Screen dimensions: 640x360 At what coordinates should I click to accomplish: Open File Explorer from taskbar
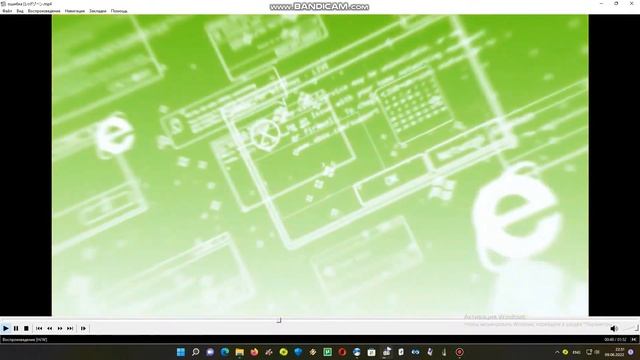[x=240, y=352]
